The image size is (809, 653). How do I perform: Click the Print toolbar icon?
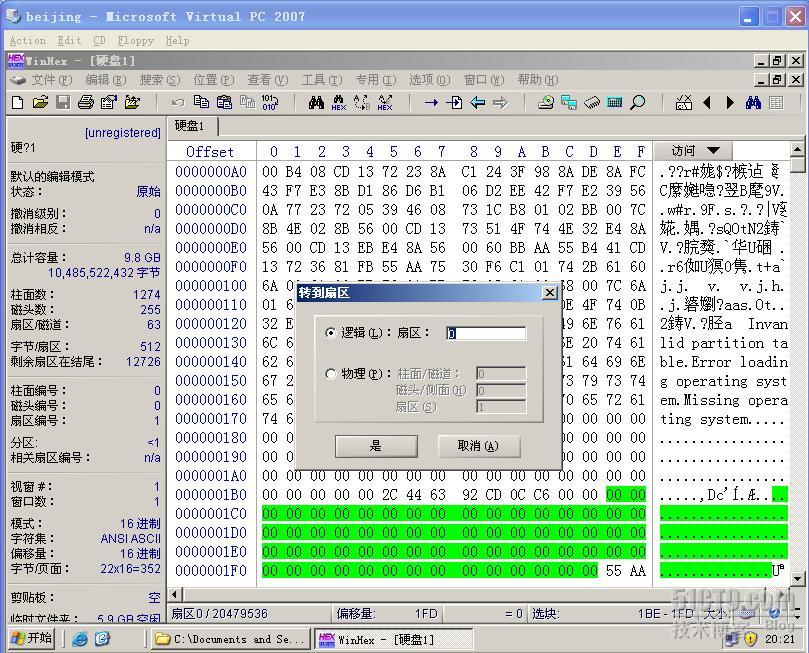pos(86,102)
